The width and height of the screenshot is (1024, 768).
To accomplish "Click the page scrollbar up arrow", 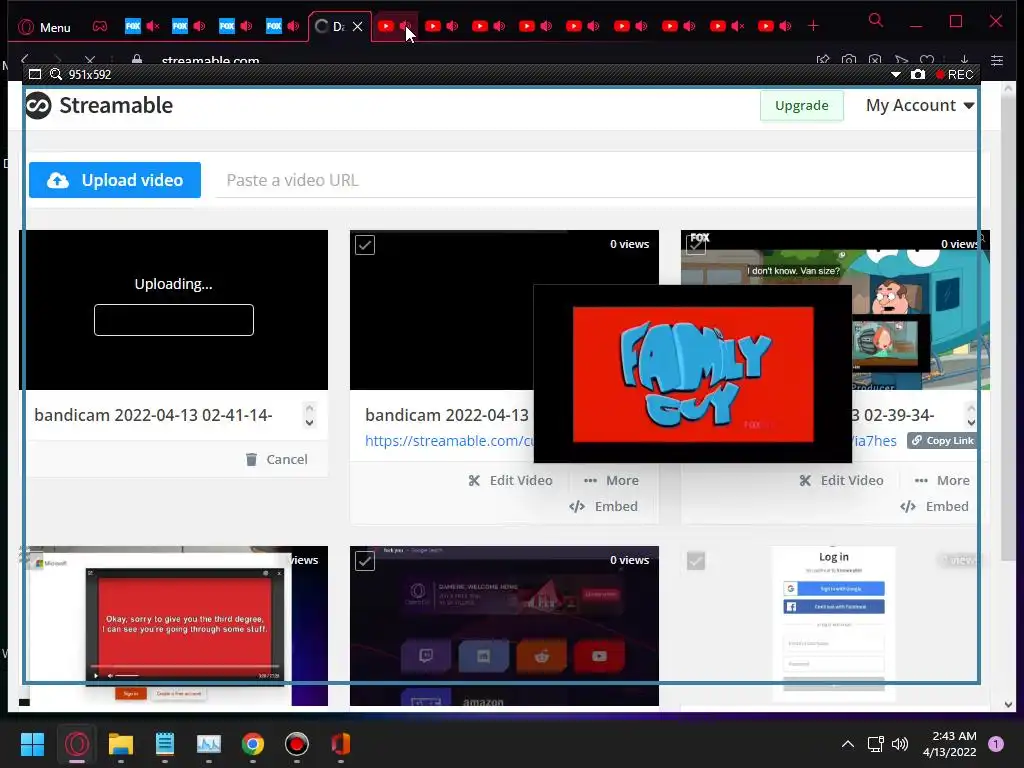I will [x=1008, y=88].
